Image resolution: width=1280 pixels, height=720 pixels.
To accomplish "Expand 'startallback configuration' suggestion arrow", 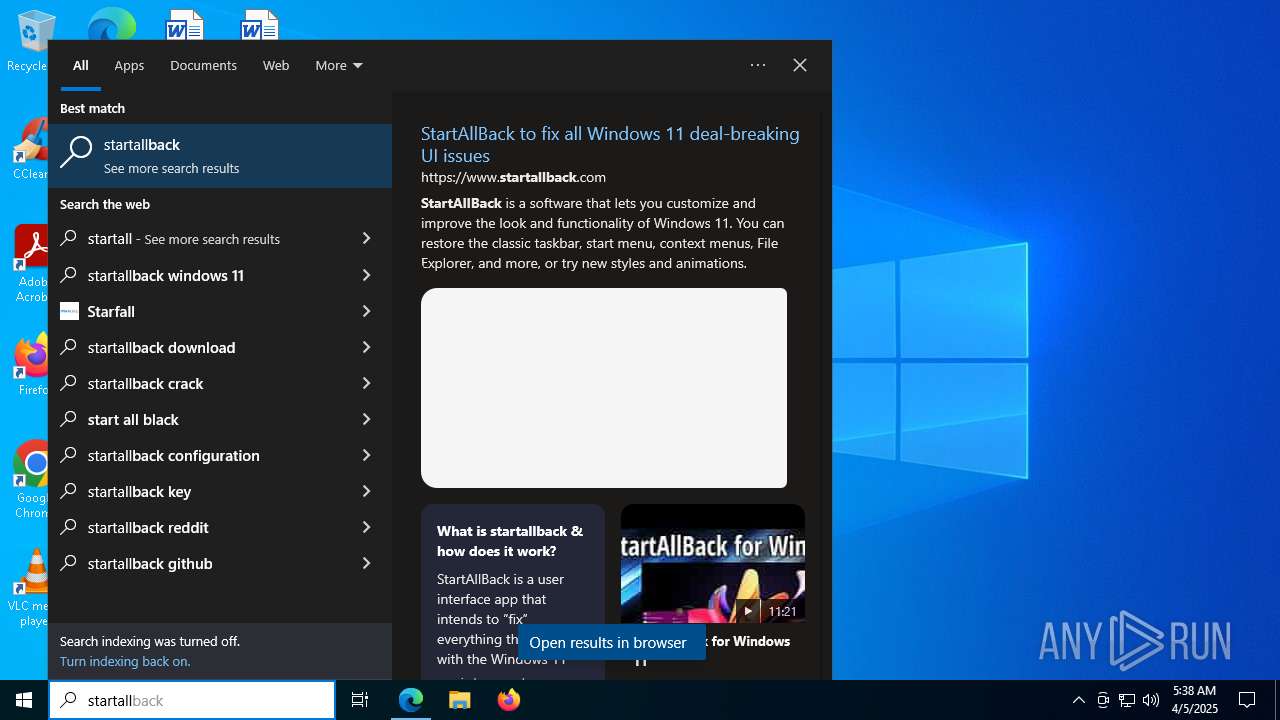I will point(366,455).
